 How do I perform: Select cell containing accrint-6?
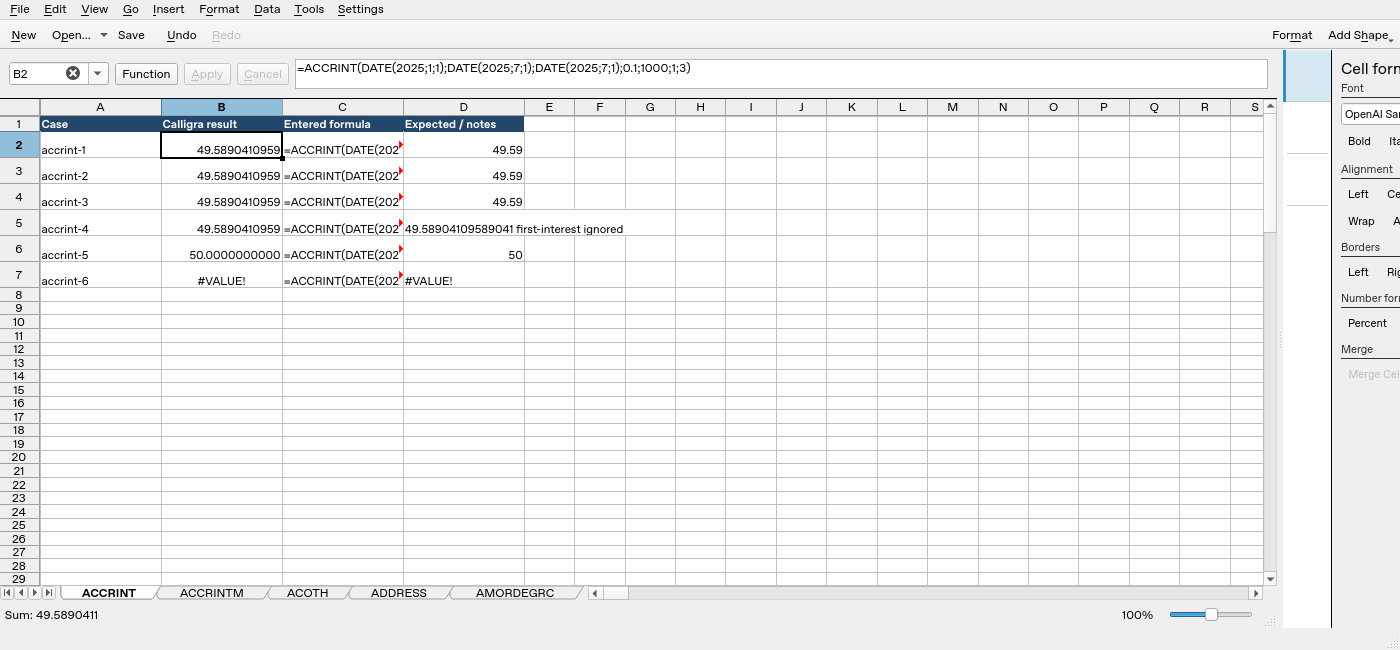click(x=100, y=275)
